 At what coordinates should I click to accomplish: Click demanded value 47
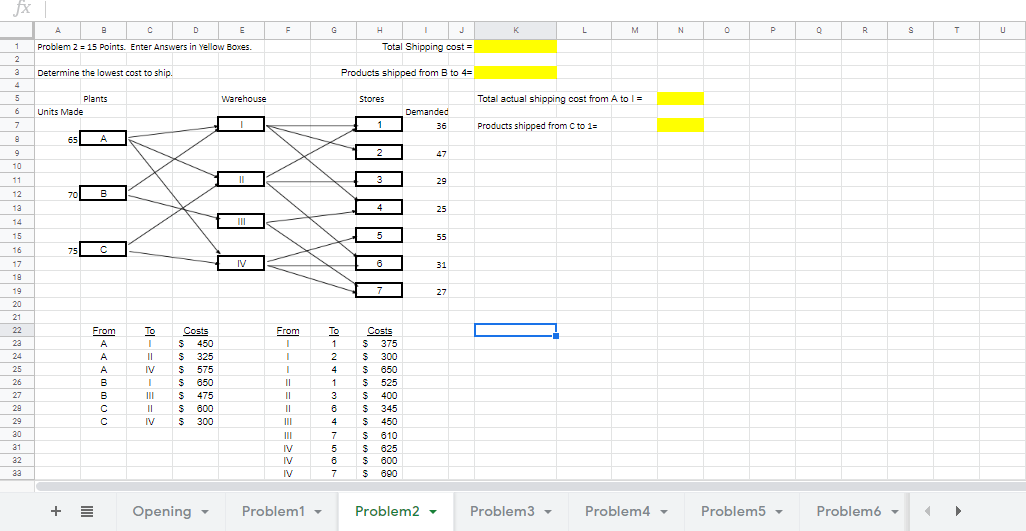pyautogui.click(x=441, y=154)
